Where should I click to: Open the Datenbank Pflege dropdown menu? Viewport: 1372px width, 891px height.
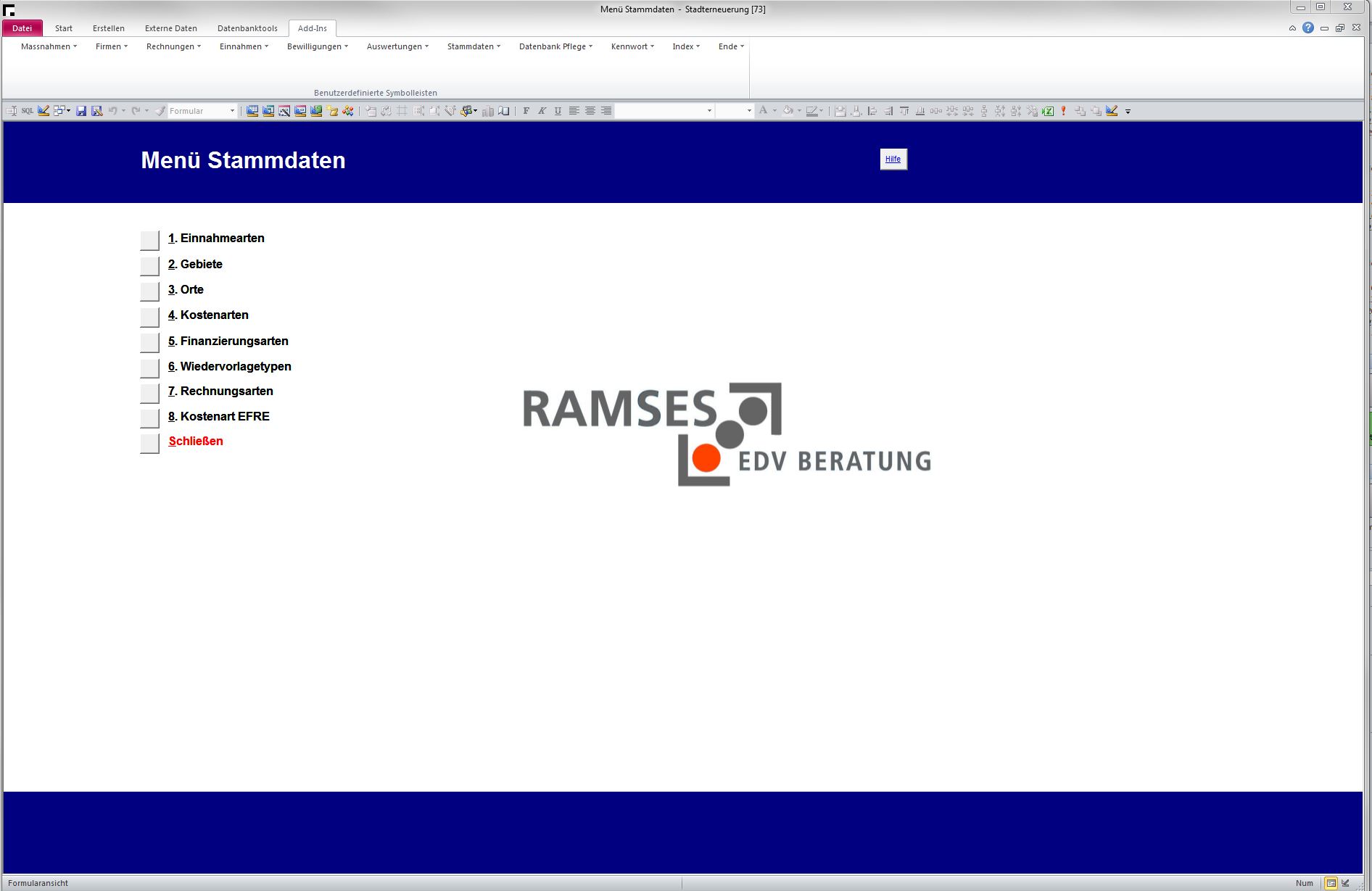tap(555, 46)
